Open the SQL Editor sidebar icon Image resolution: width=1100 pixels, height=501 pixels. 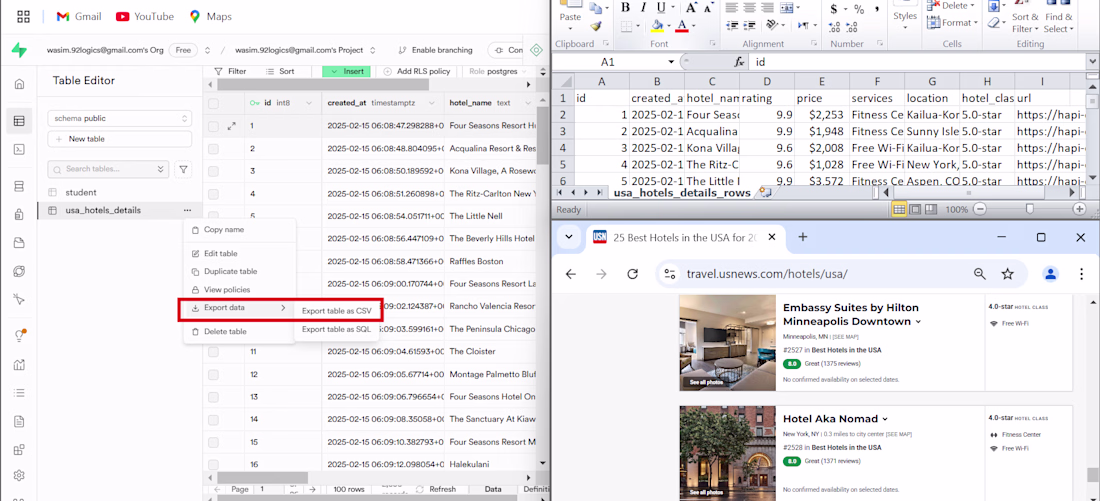pyautogui.click(x=20, y=149)
